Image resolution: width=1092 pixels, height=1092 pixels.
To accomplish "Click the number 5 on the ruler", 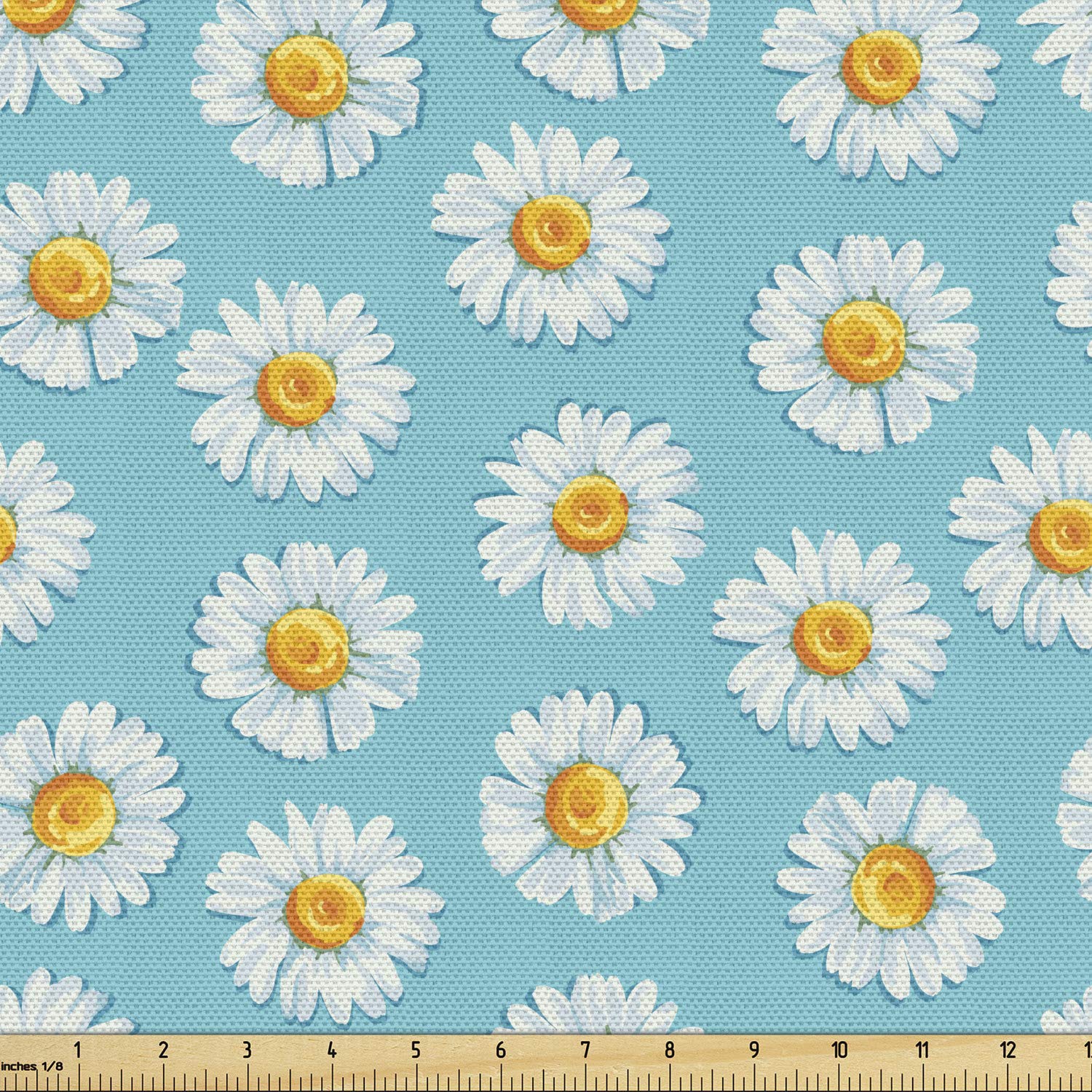I will (x=416, y=1049).
